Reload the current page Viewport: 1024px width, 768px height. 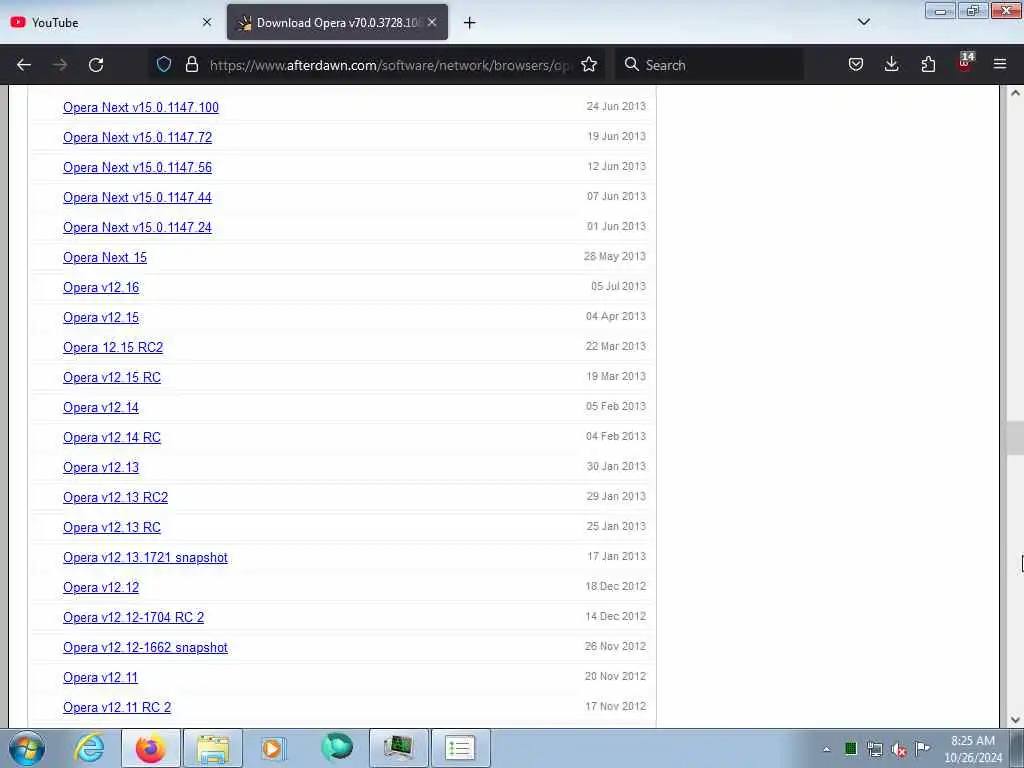pos(96,65)
